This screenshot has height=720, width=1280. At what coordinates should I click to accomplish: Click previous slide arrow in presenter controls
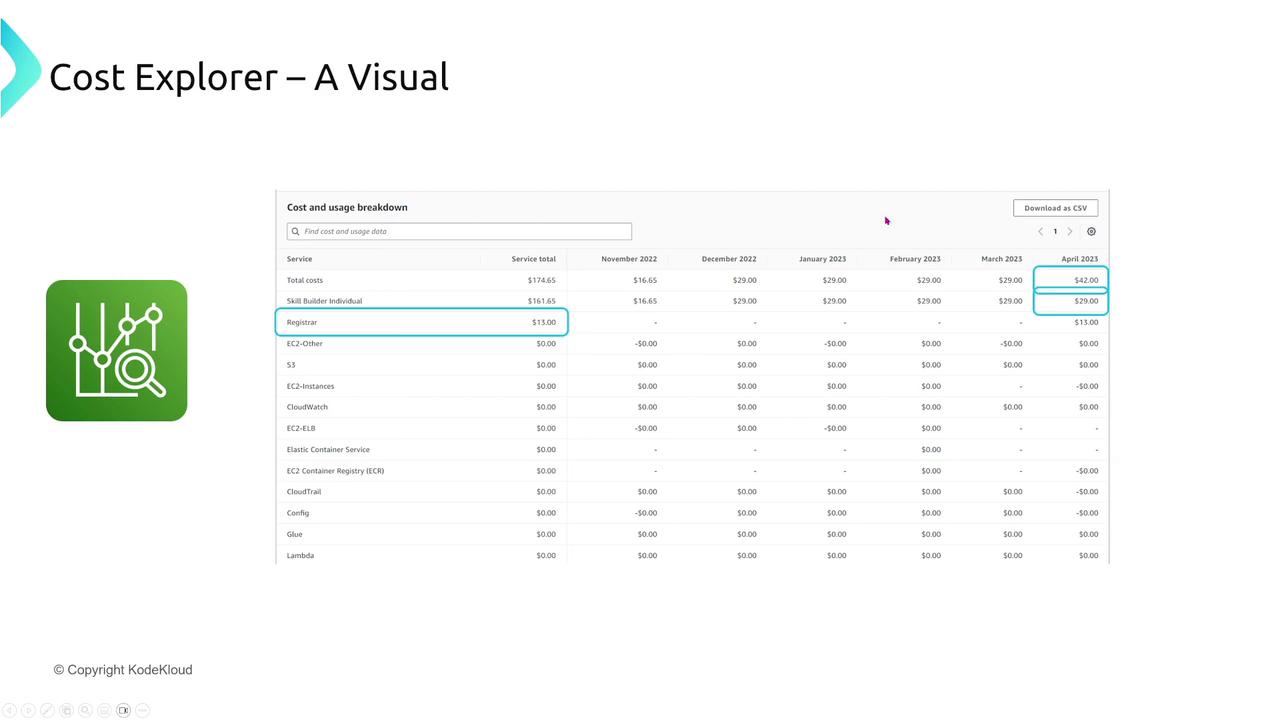[x=9, y=710]
